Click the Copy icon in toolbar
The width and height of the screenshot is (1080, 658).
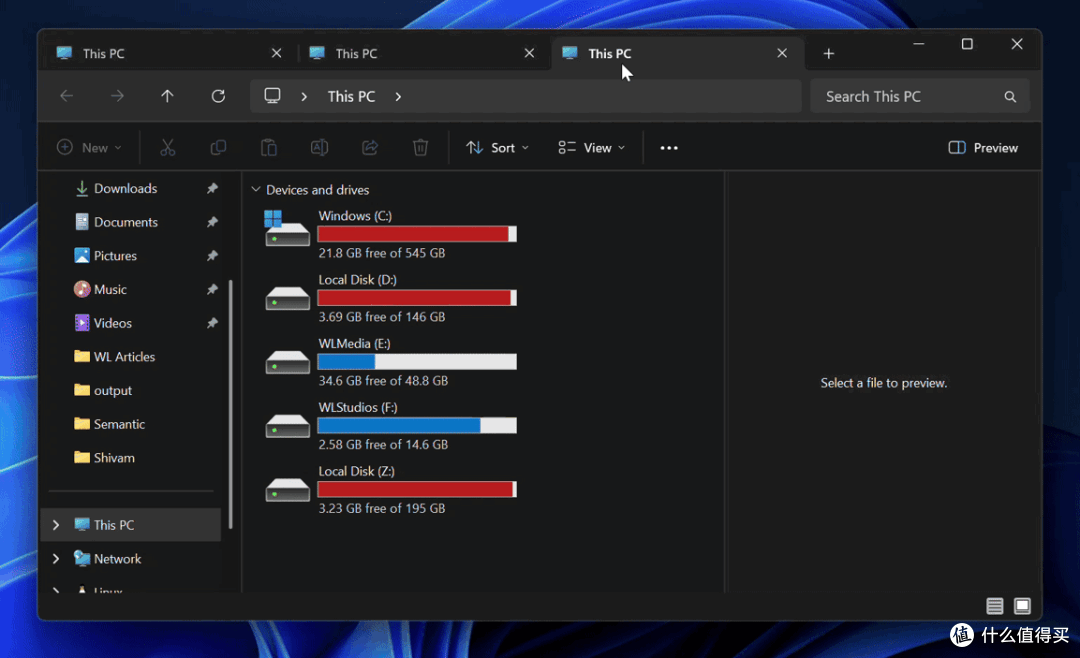(218, 147)
